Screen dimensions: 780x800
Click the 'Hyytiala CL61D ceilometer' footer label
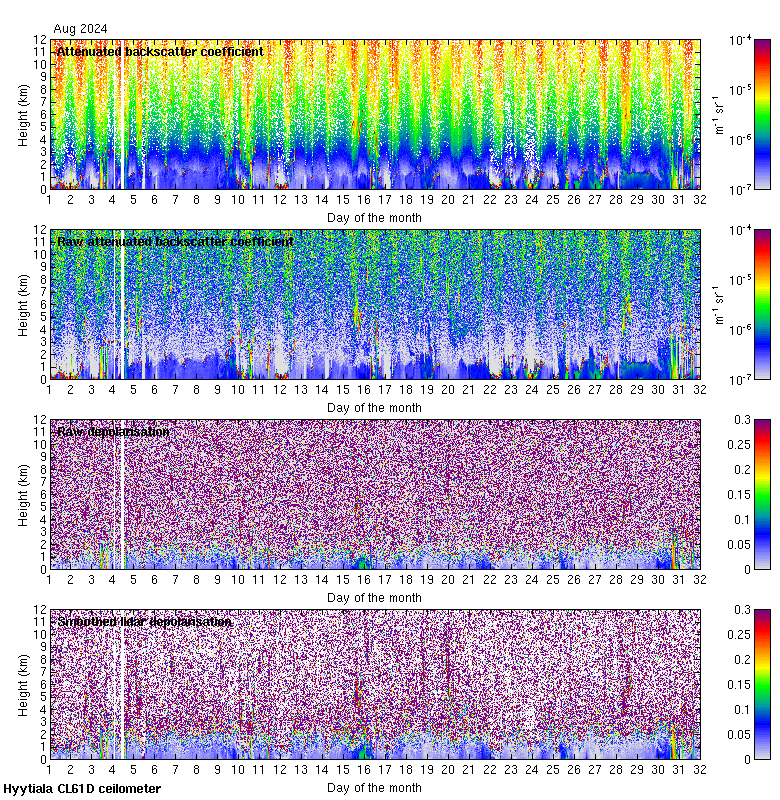pos(82,789)
